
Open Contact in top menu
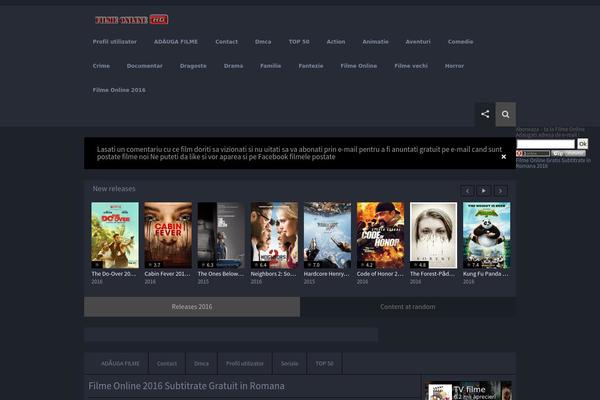pos(226,42)
